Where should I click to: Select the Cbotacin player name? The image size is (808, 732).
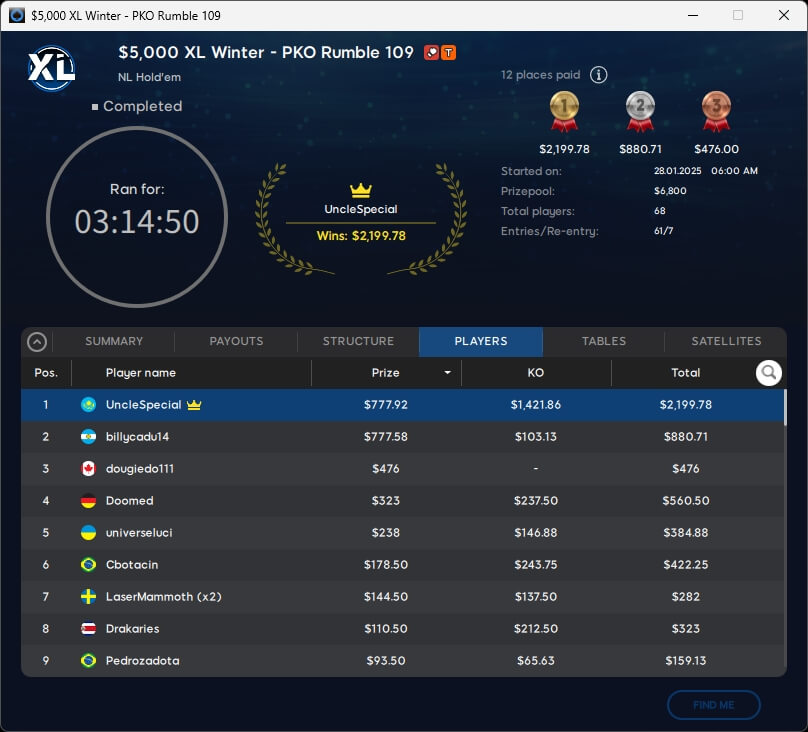[x=132, y=565]
